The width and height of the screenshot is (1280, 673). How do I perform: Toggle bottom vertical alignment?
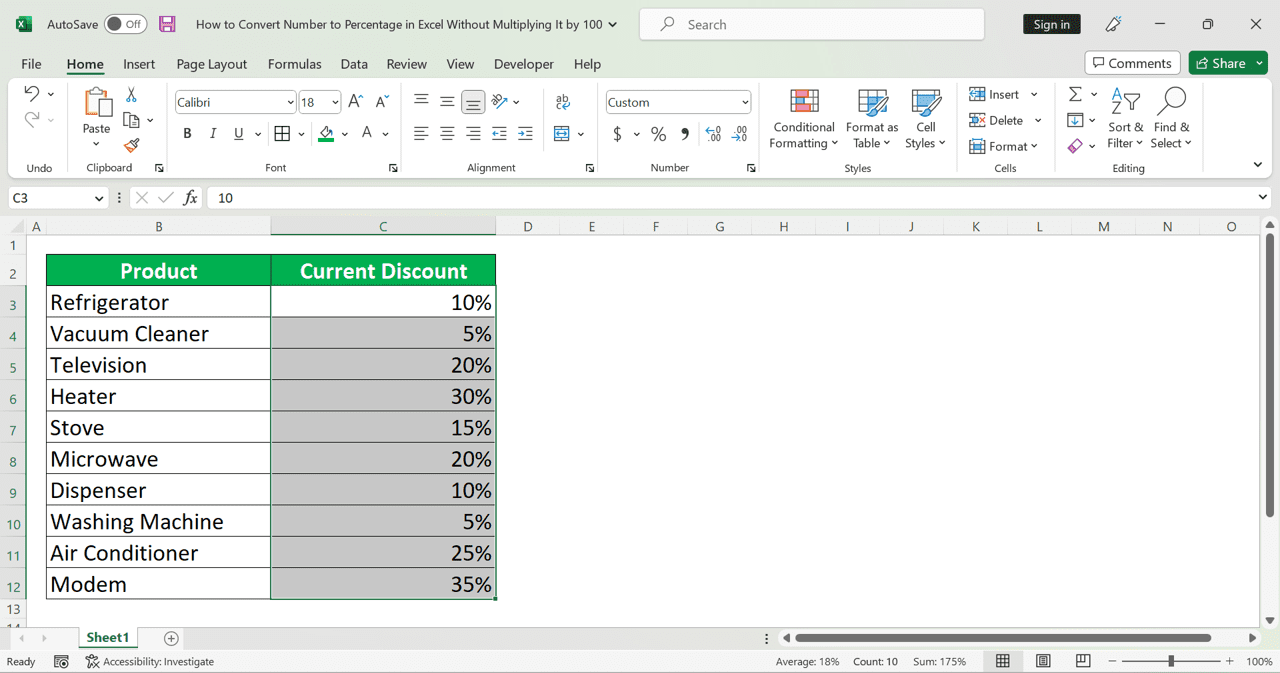pyautogui.click(x=473, y=101)
